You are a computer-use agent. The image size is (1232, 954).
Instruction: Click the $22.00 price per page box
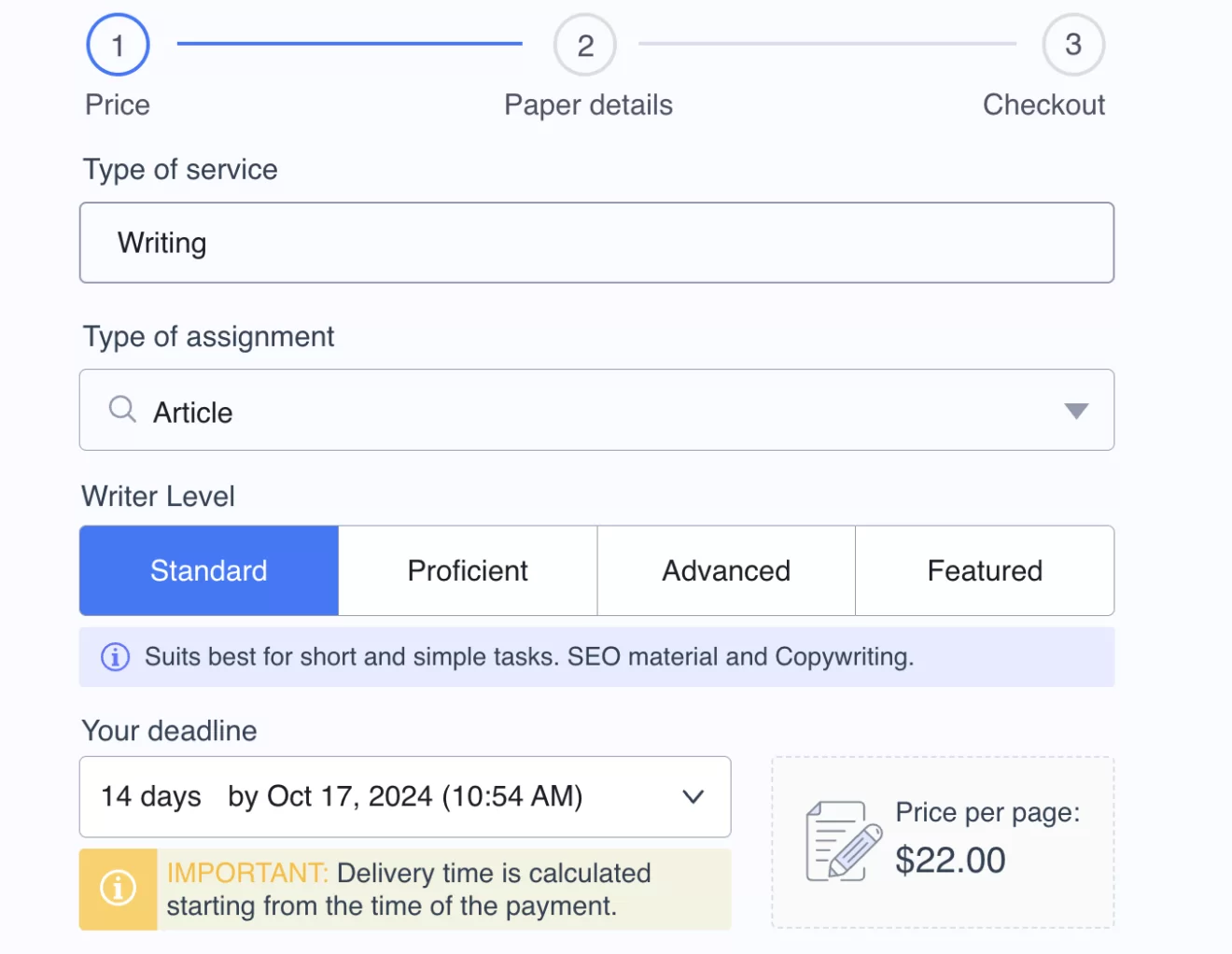click(x=949, y=860)
